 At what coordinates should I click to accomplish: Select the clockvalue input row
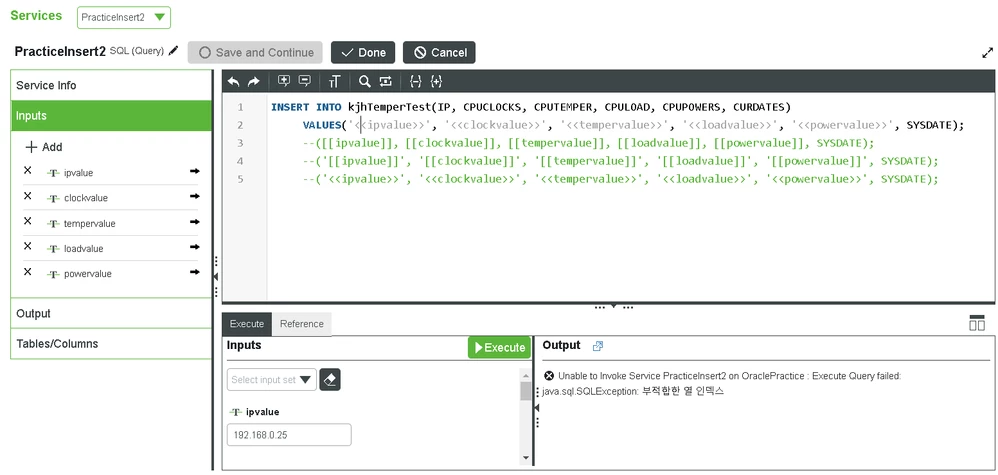[111, 198]
